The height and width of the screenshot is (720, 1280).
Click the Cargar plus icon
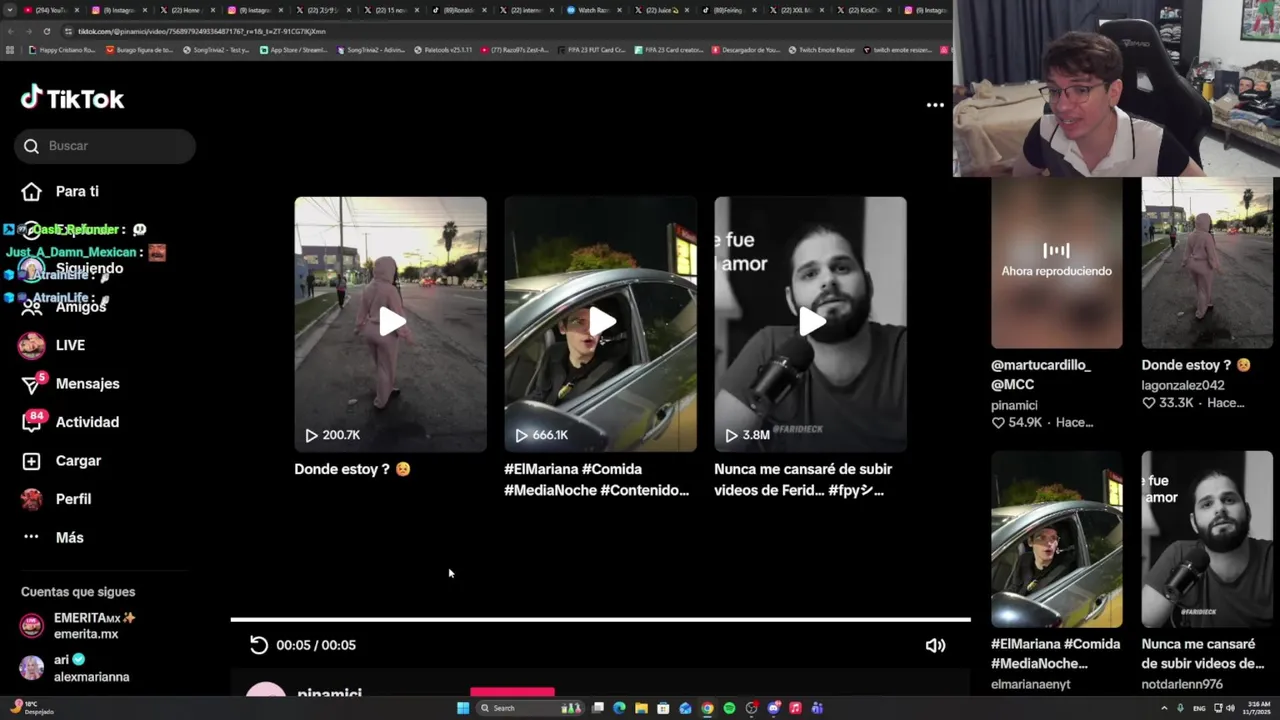click(32, 461)
